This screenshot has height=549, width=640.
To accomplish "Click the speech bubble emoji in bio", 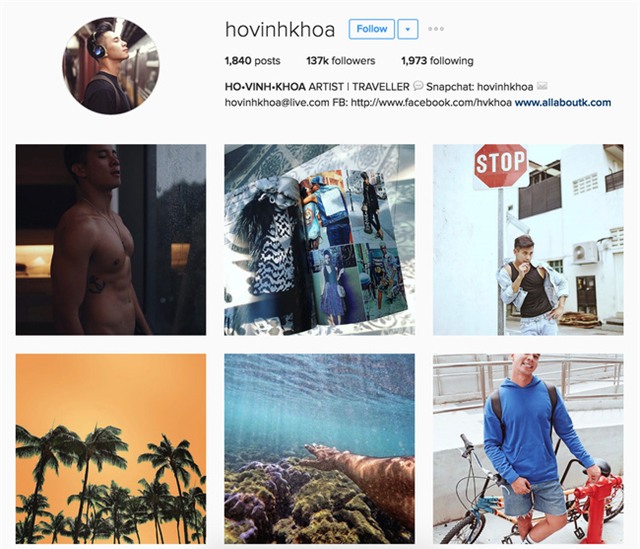I will [418, 86].
